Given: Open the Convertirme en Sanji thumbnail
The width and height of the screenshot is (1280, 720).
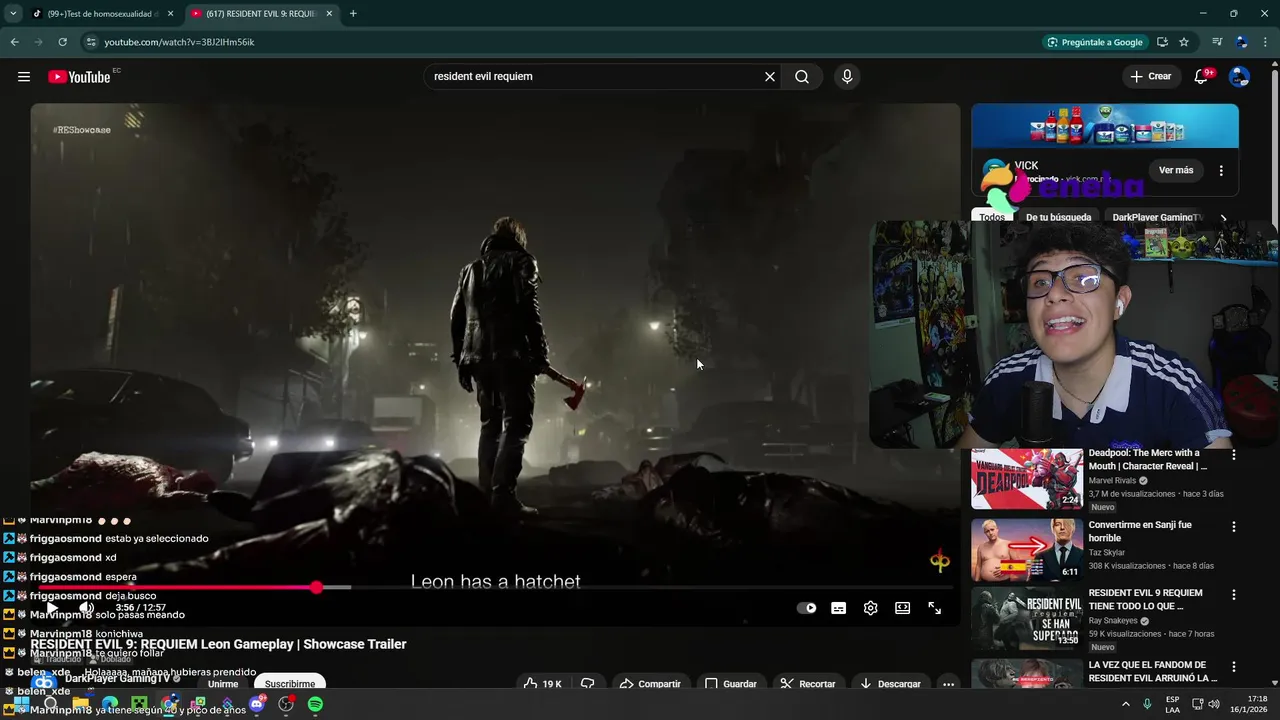Looking at the screenshot, I should pos(1027,550).
